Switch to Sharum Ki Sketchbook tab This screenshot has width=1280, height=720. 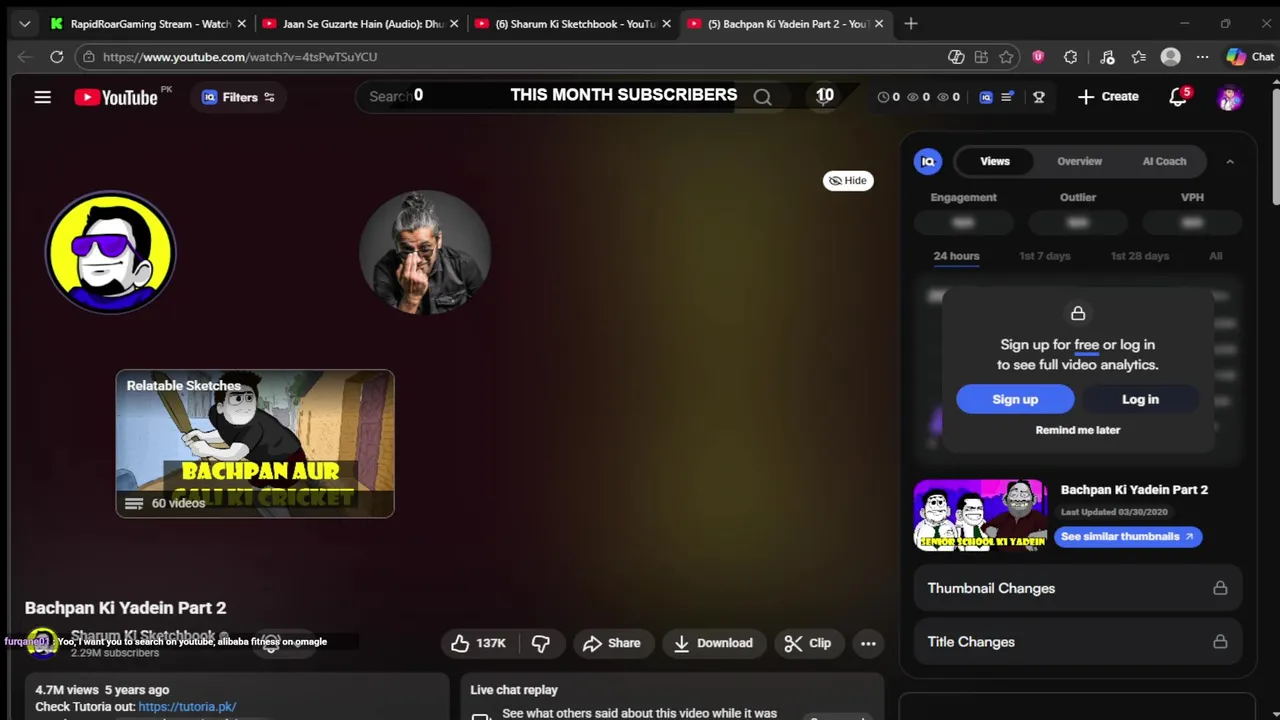[572, 23]
